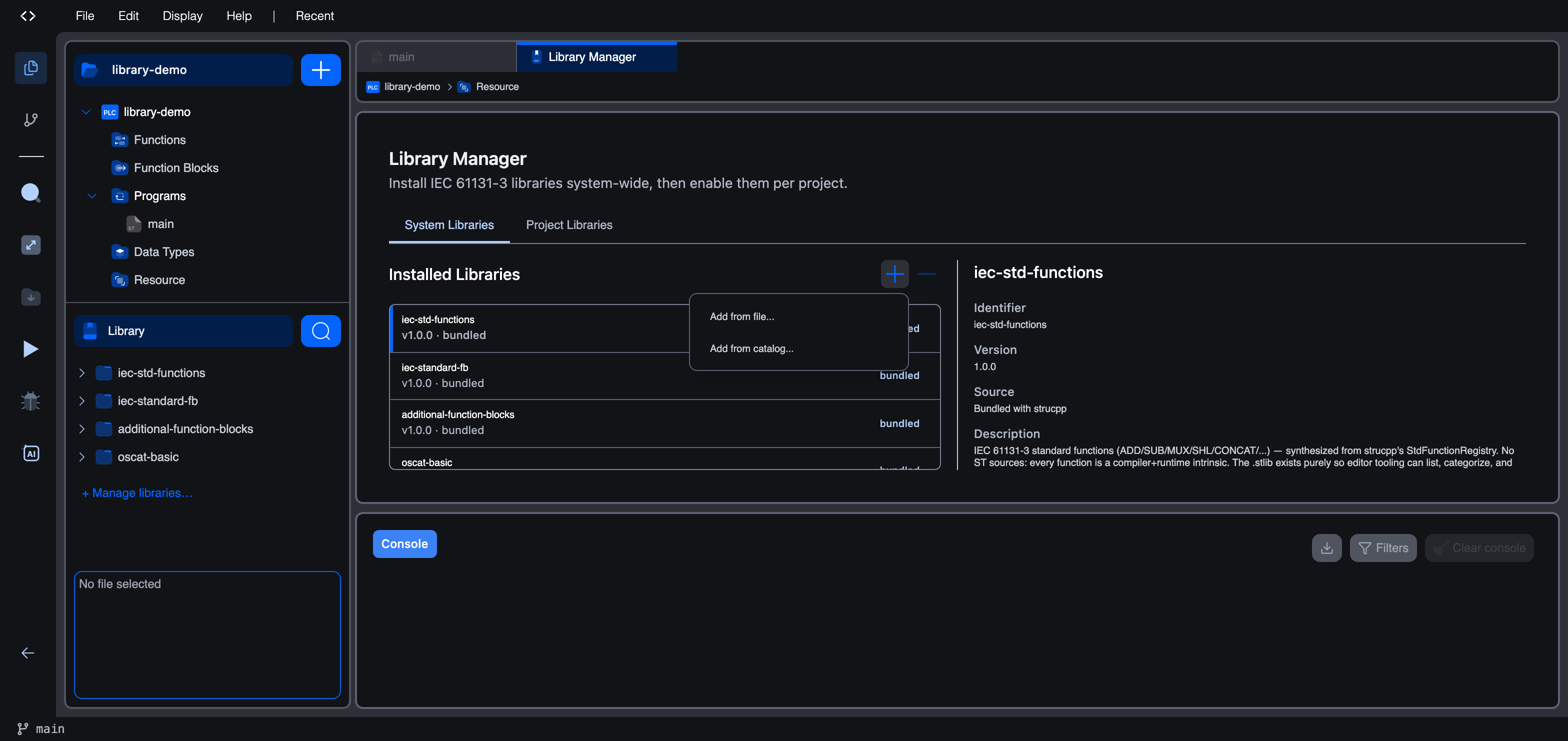Open the Recent menu

tap(314, 16)
